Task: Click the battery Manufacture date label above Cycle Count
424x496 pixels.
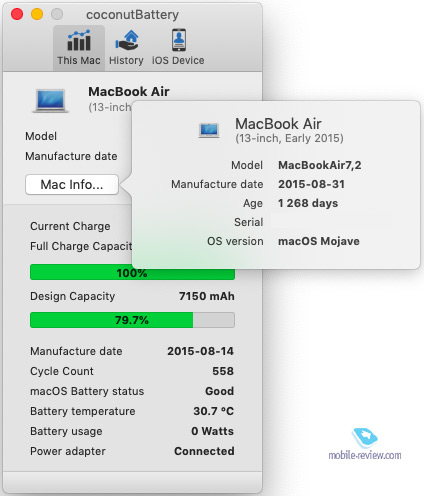Action: (x=76, y=351)
